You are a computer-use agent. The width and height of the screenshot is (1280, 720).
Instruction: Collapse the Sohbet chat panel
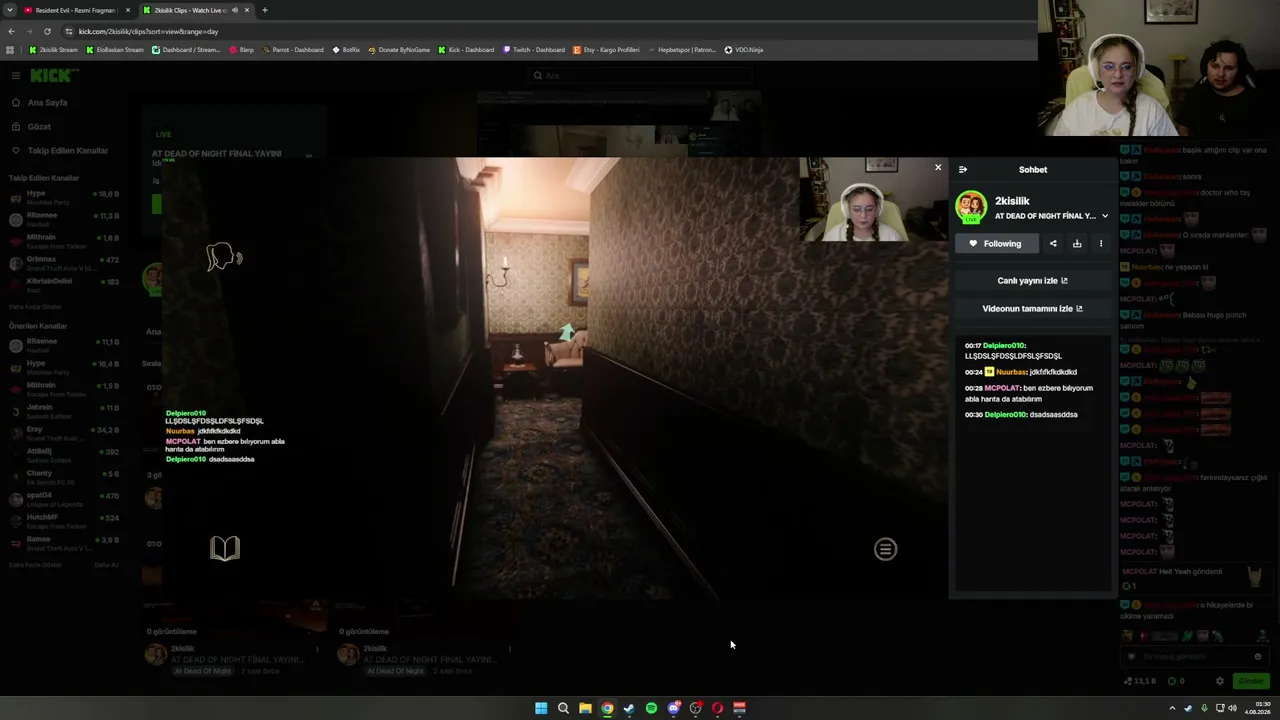[963, 170]
